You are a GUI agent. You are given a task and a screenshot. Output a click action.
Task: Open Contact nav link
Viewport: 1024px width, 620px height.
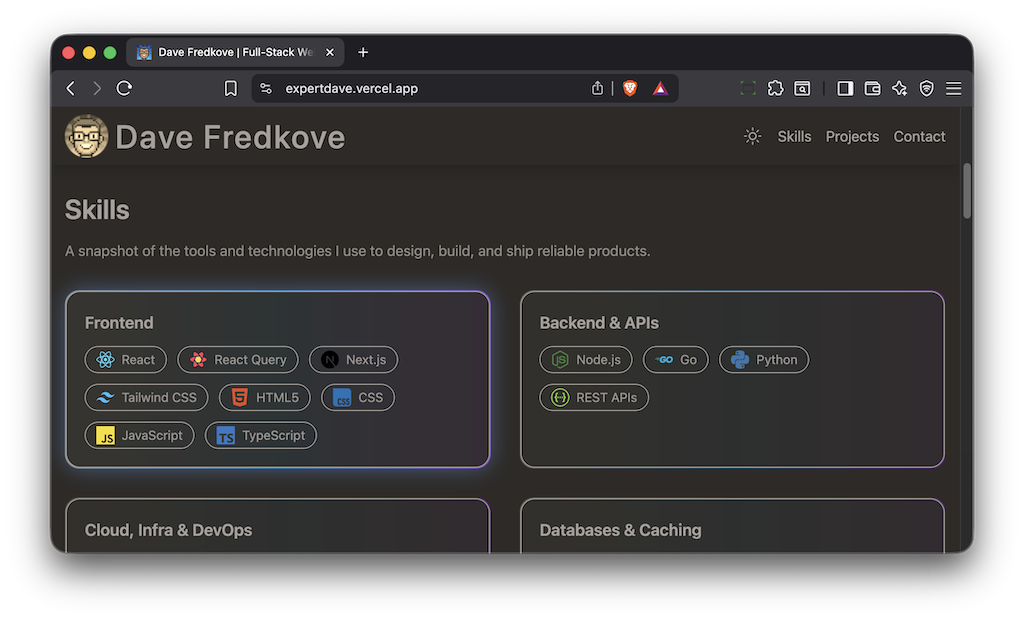tap(919, 137)
